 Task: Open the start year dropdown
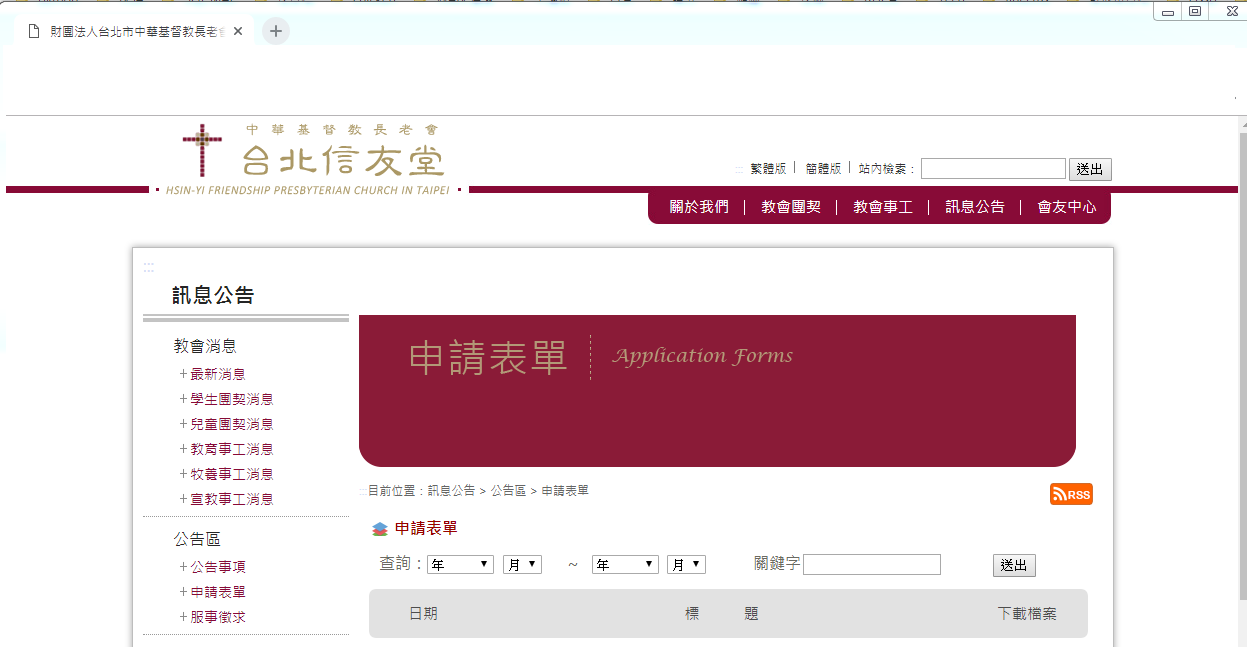(x=460, y=565)
